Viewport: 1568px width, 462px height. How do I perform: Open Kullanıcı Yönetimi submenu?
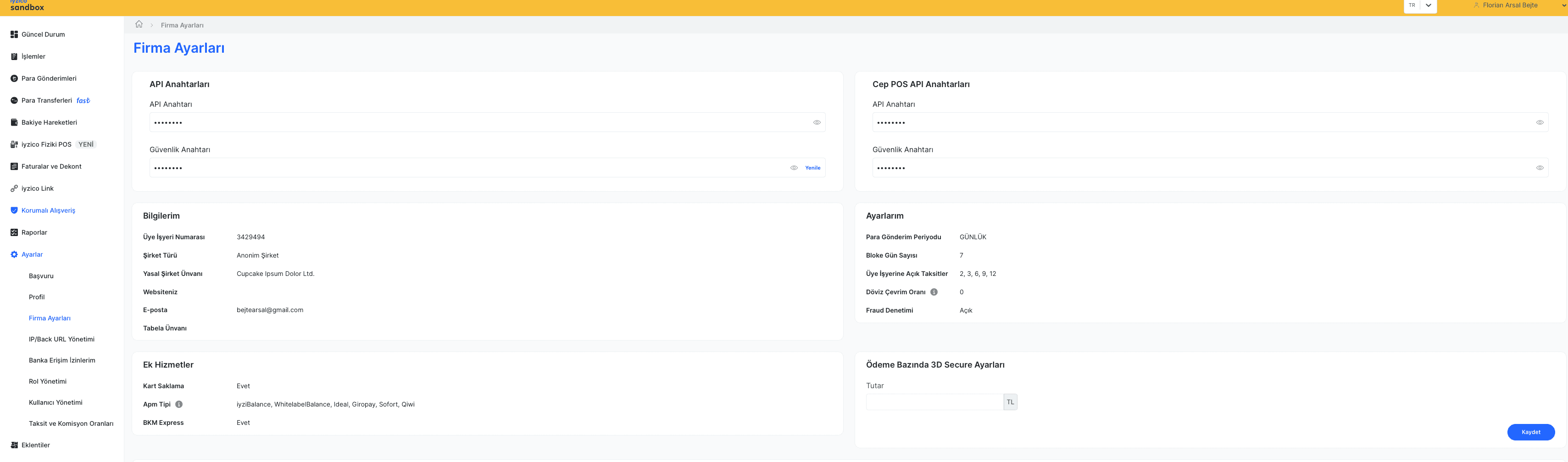pos(56,402)
